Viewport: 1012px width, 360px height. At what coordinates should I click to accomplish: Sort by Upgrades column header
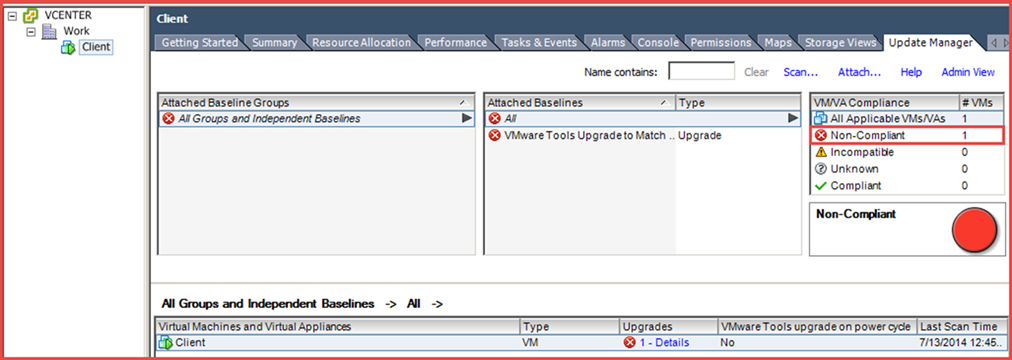point(669,326)
